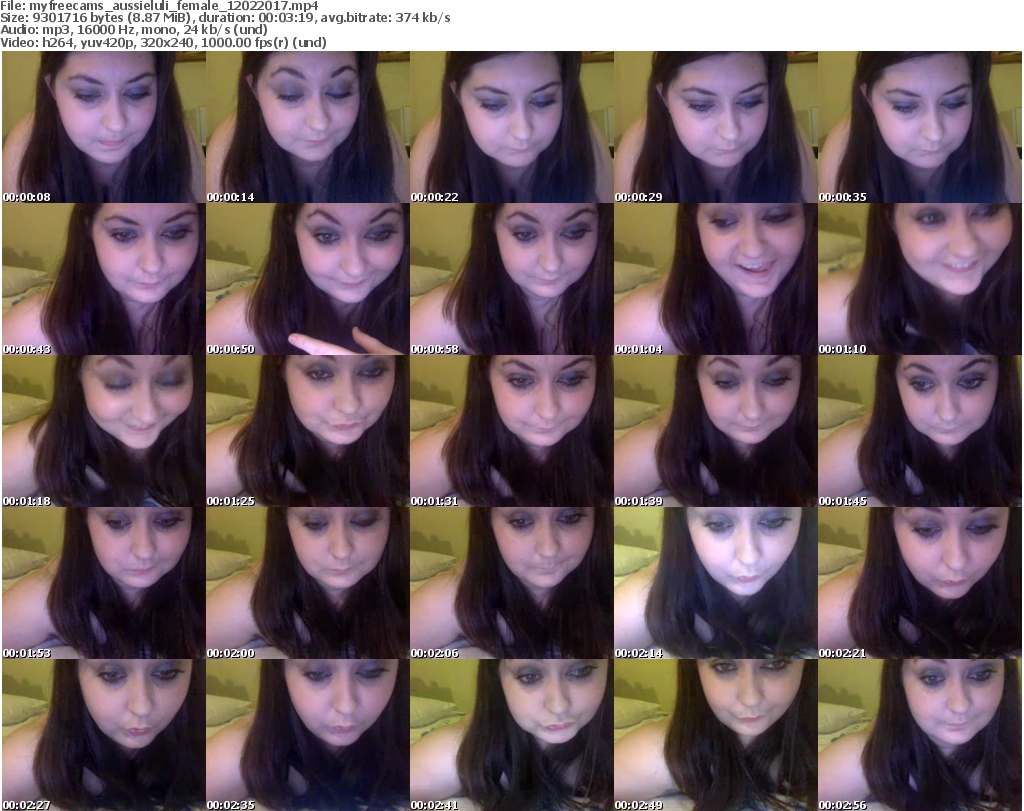Pick the frame labeled 00:01:10

[x=920, y=279]
